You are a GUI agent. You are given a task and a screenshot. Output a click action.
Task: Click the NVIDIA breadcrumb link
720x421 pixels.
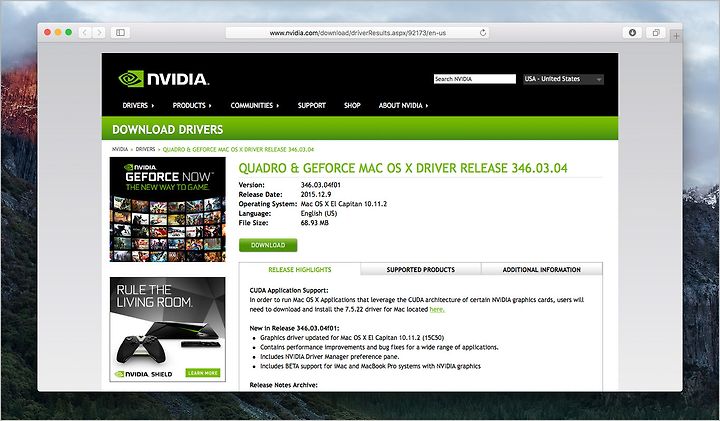pyautogui.click(x=120, y=150)
